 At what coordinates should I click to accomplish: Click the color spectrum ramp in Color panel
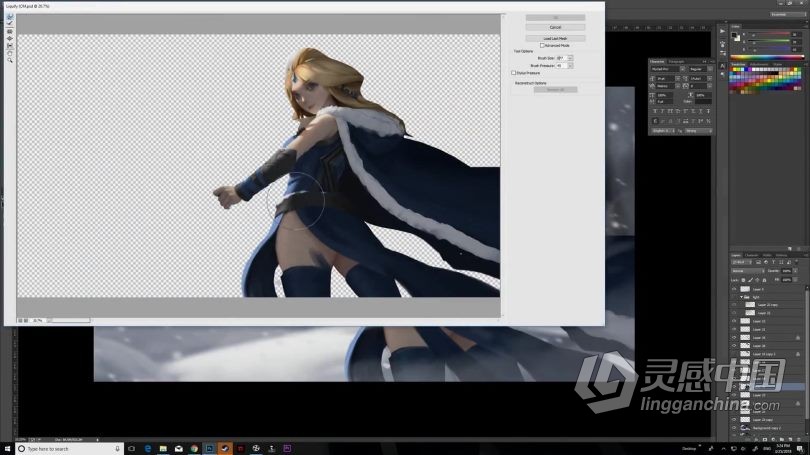click(767, 57)
